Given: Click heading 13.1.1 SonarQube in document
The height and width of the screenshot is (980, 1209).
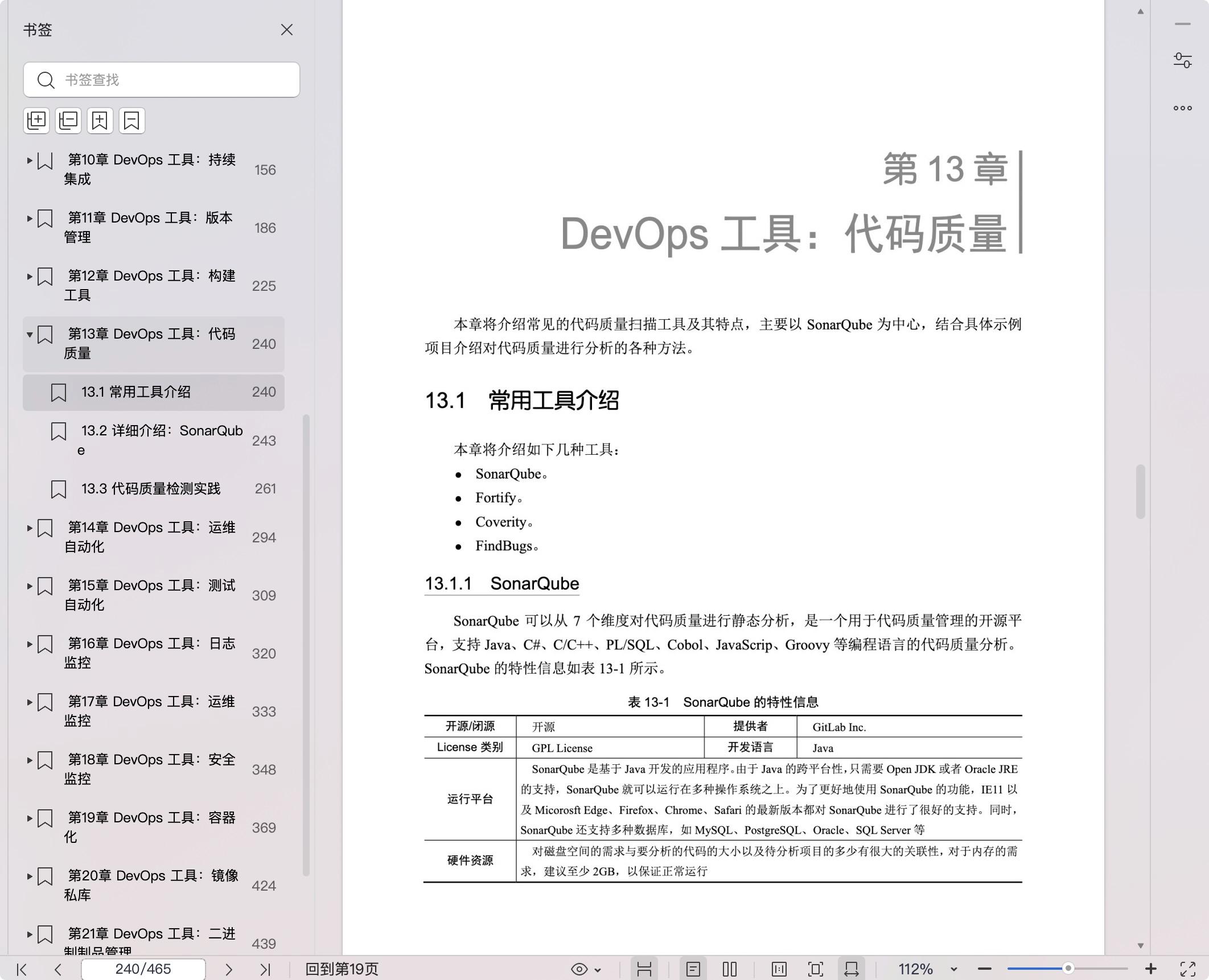Looking at the screenshot, I should click(502, 583).
